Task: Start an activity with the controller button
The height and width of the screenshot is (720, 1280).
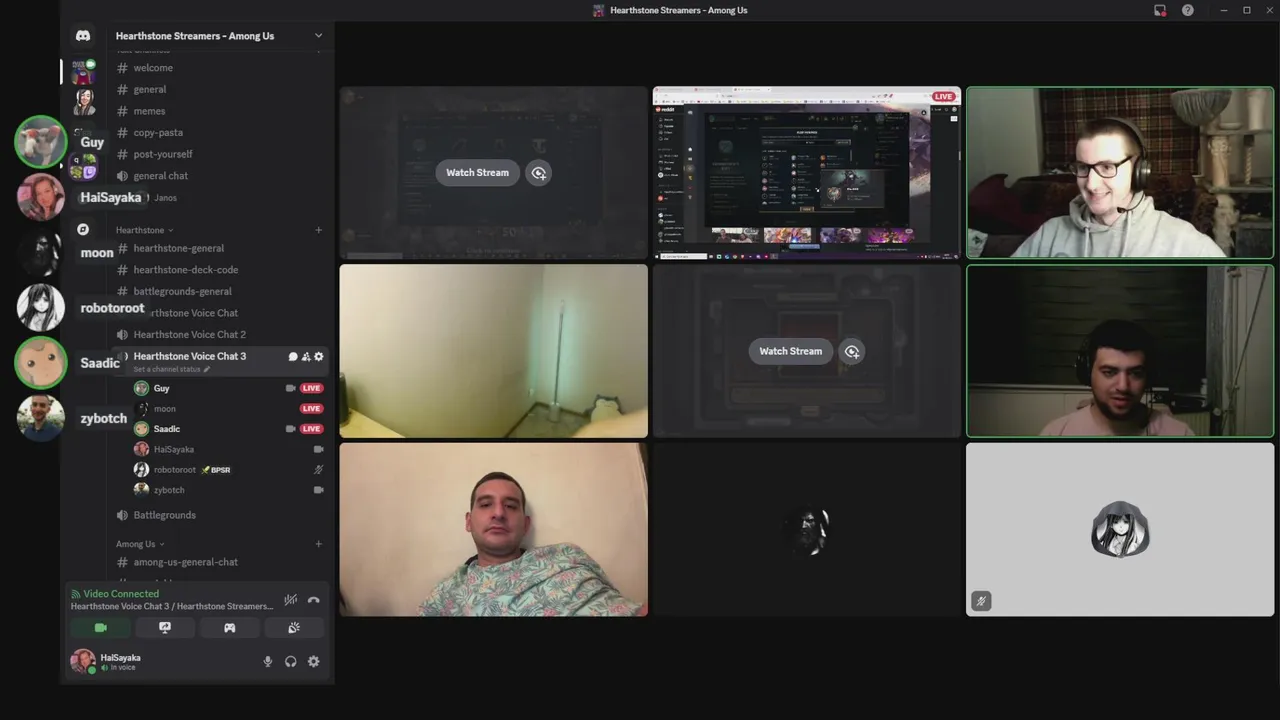Action: point(229,628)
